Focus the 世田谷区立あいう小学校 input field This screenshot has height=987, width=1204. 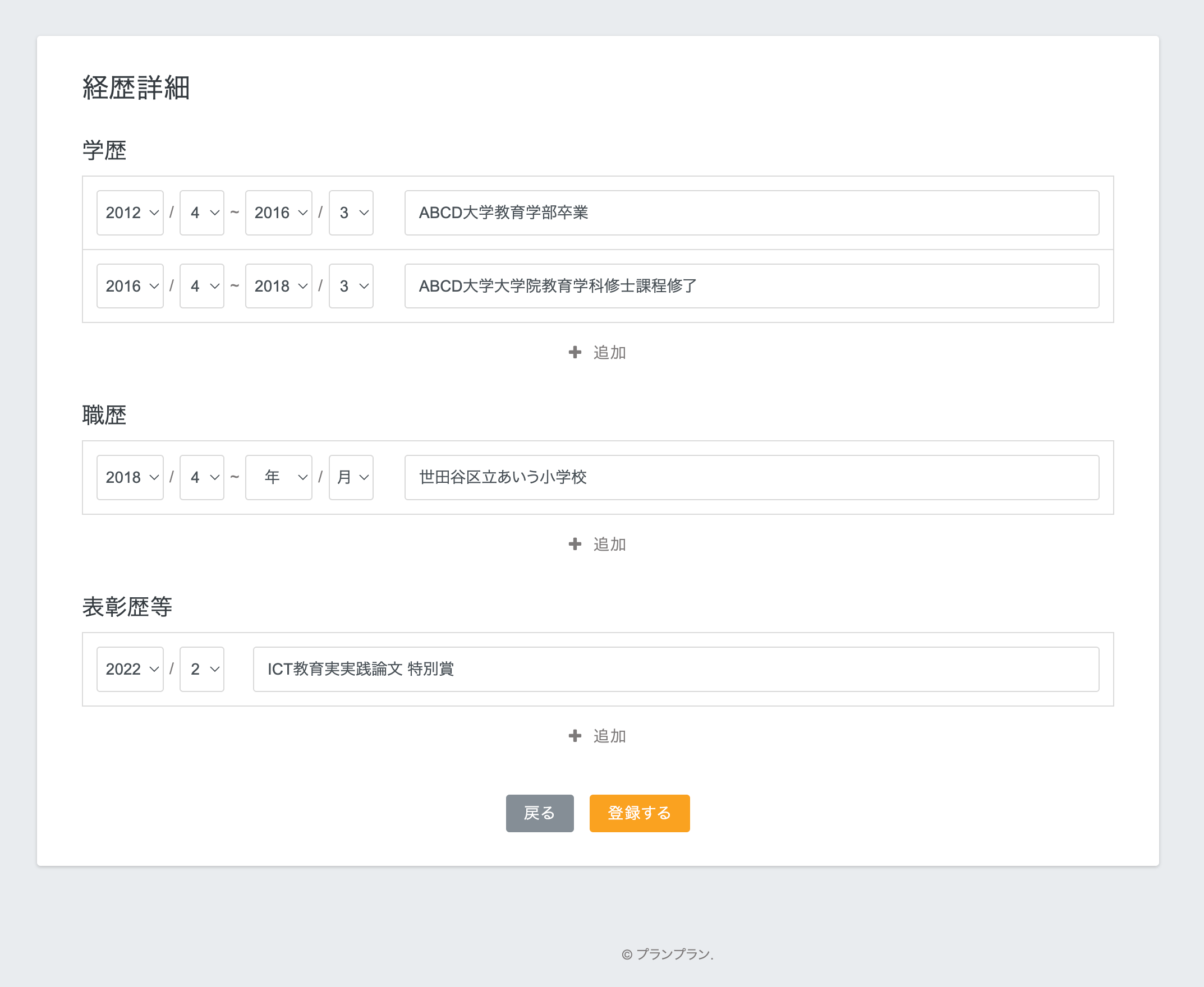(751, 477)
